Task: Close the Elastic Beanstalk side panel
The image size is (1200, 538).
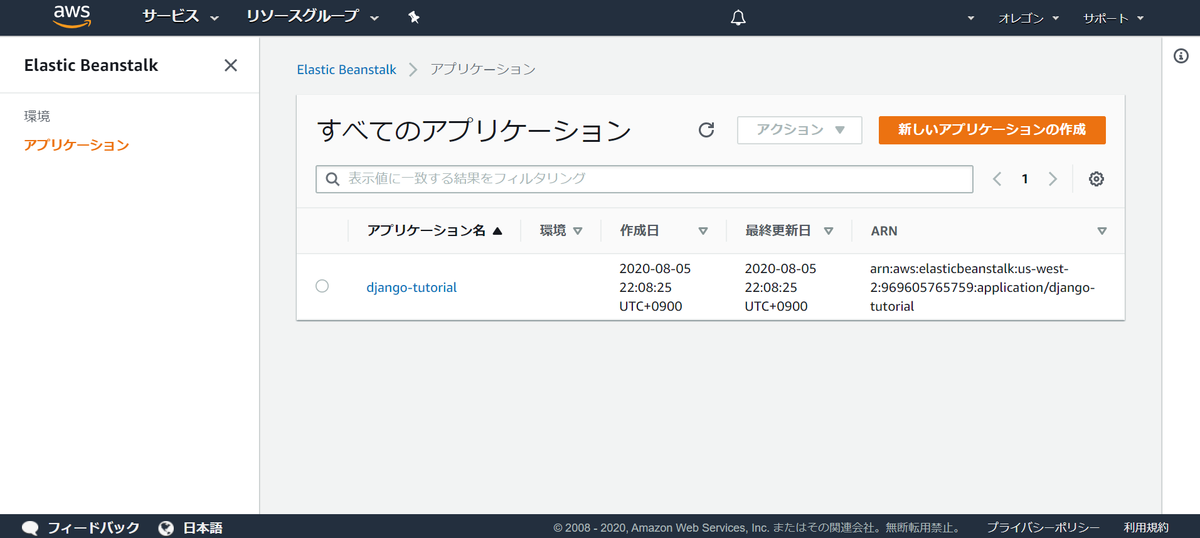Action: [231, 65]
